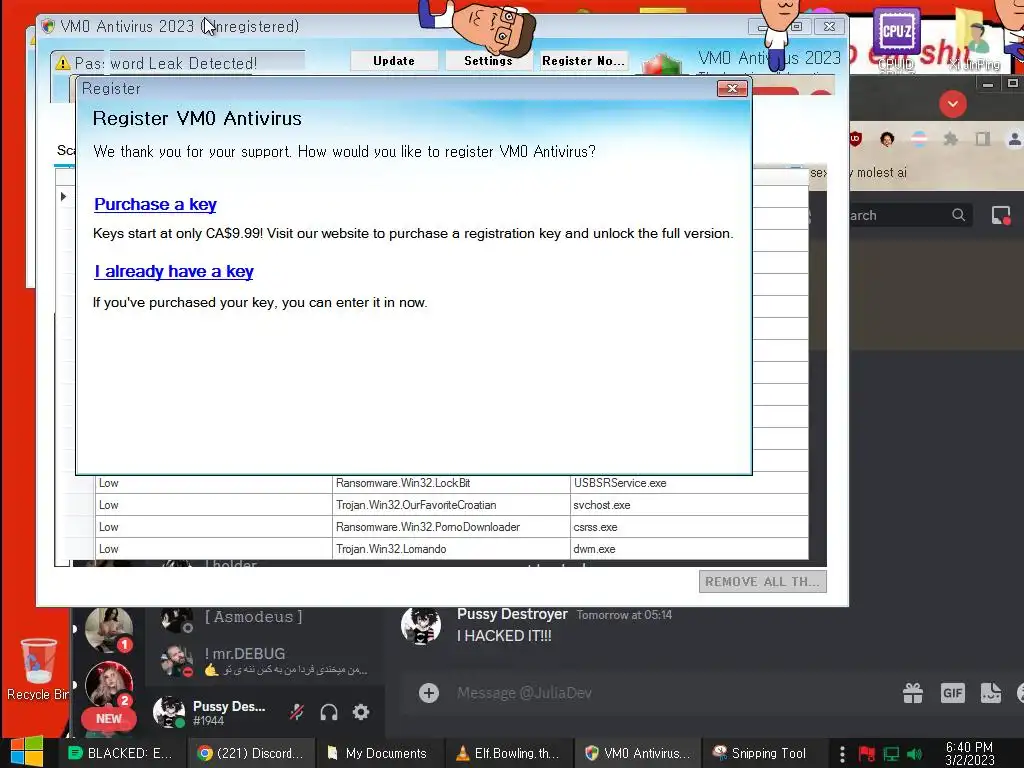The width and height of the screenshot is (1024, 768).
Task: Open the Discord sticker picker
Action: (x=991, y=693)
